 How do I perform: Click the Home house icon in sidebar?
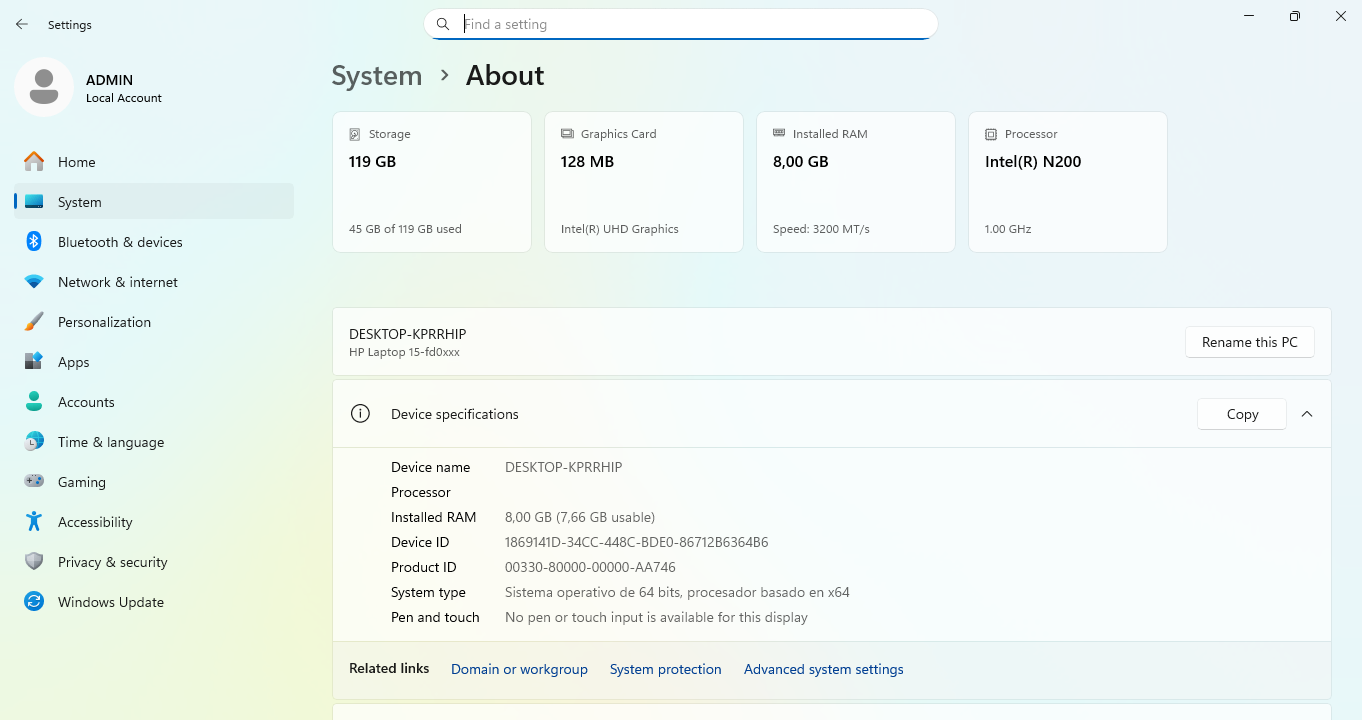click(34, 162)
